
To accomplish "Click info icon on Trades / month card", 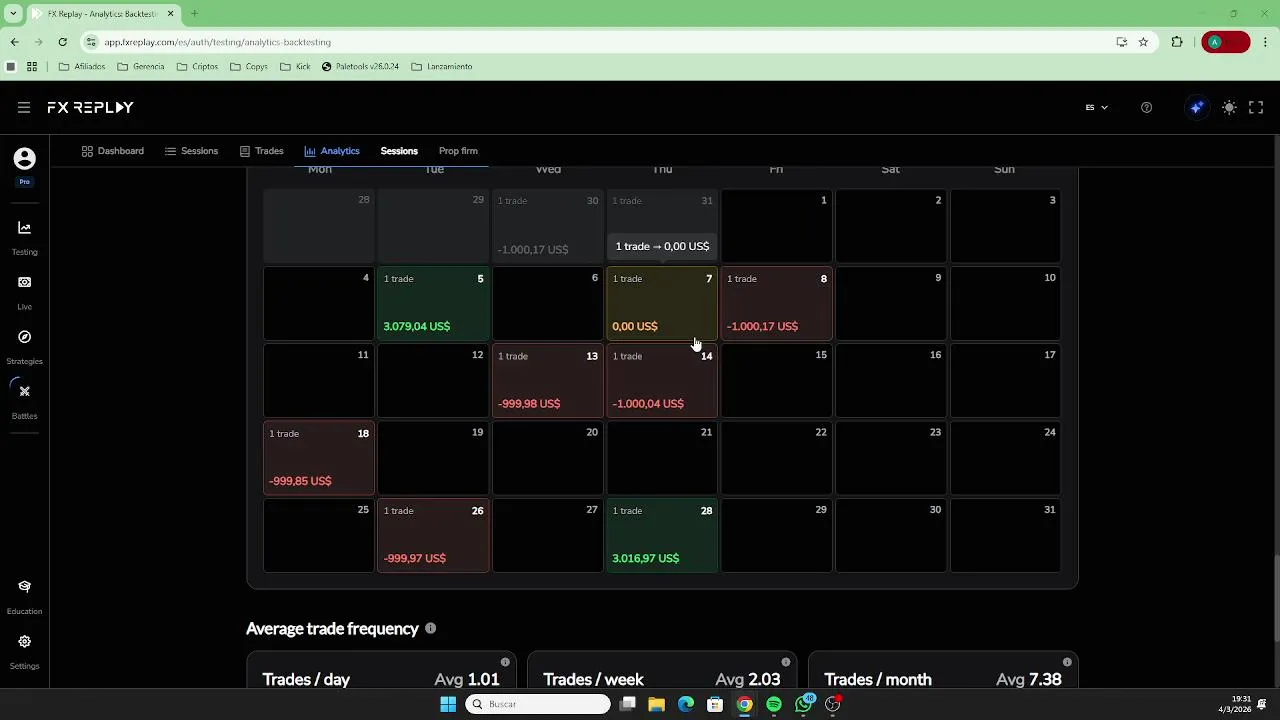I will point(1067,662).
